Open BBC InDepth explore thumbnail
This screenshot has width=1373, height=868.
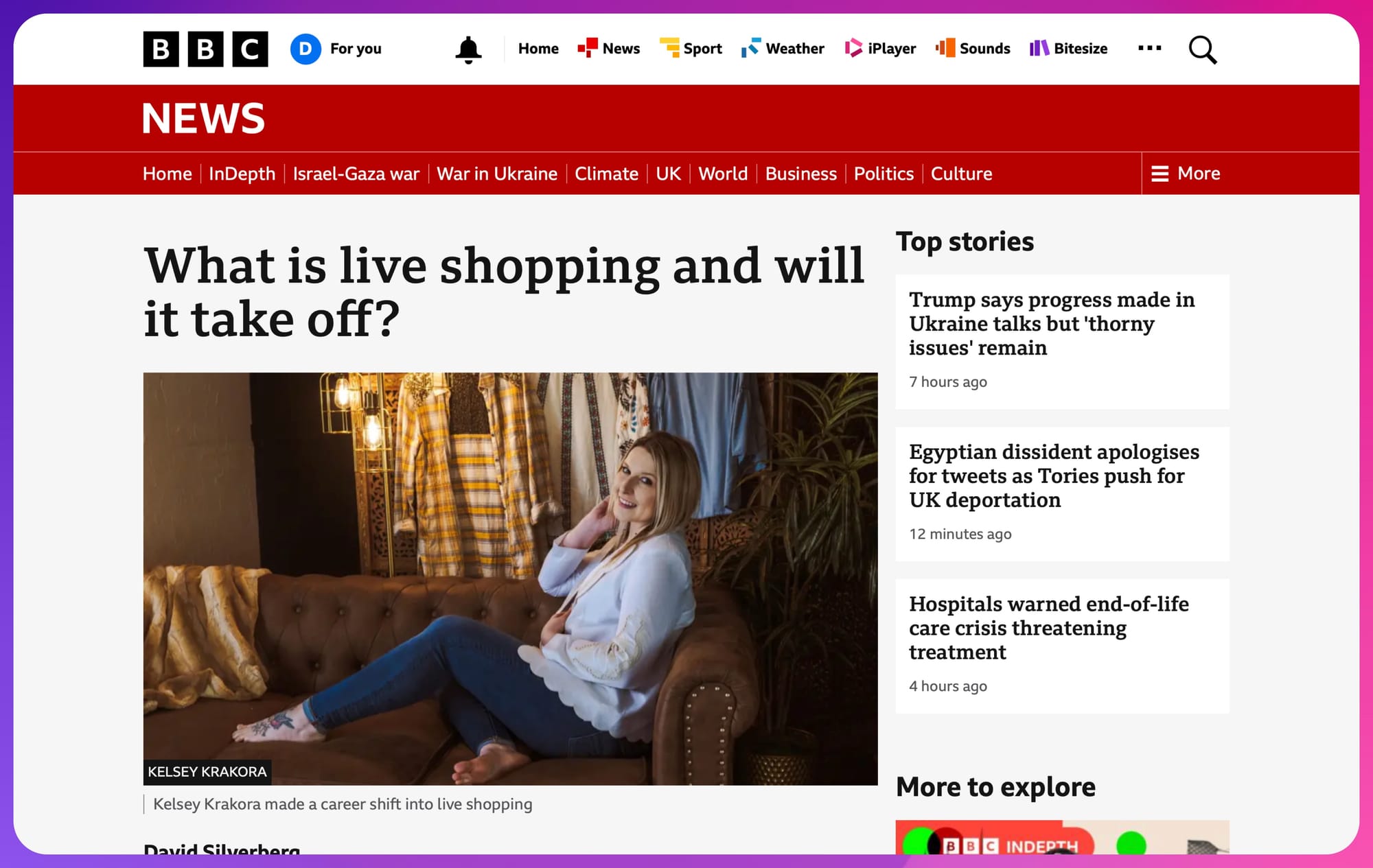pyautogui.click(x=1062, y=837)
